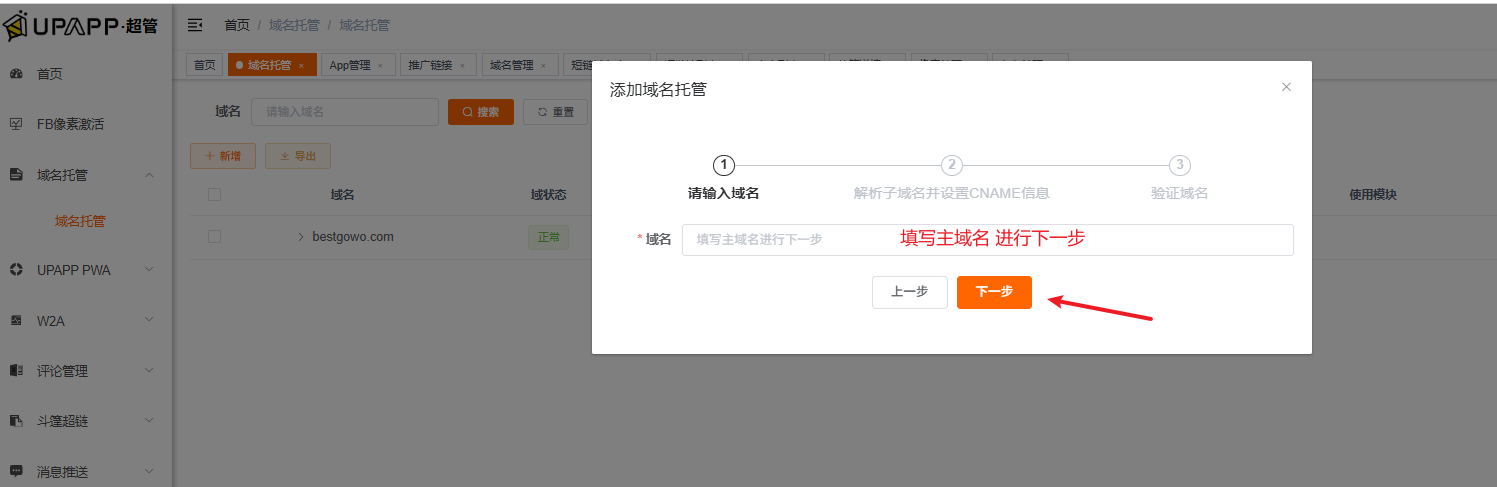Open 首页 in the sidebar menu
The height and width of the screenshot is (487, 1497).
click(50, 74)
